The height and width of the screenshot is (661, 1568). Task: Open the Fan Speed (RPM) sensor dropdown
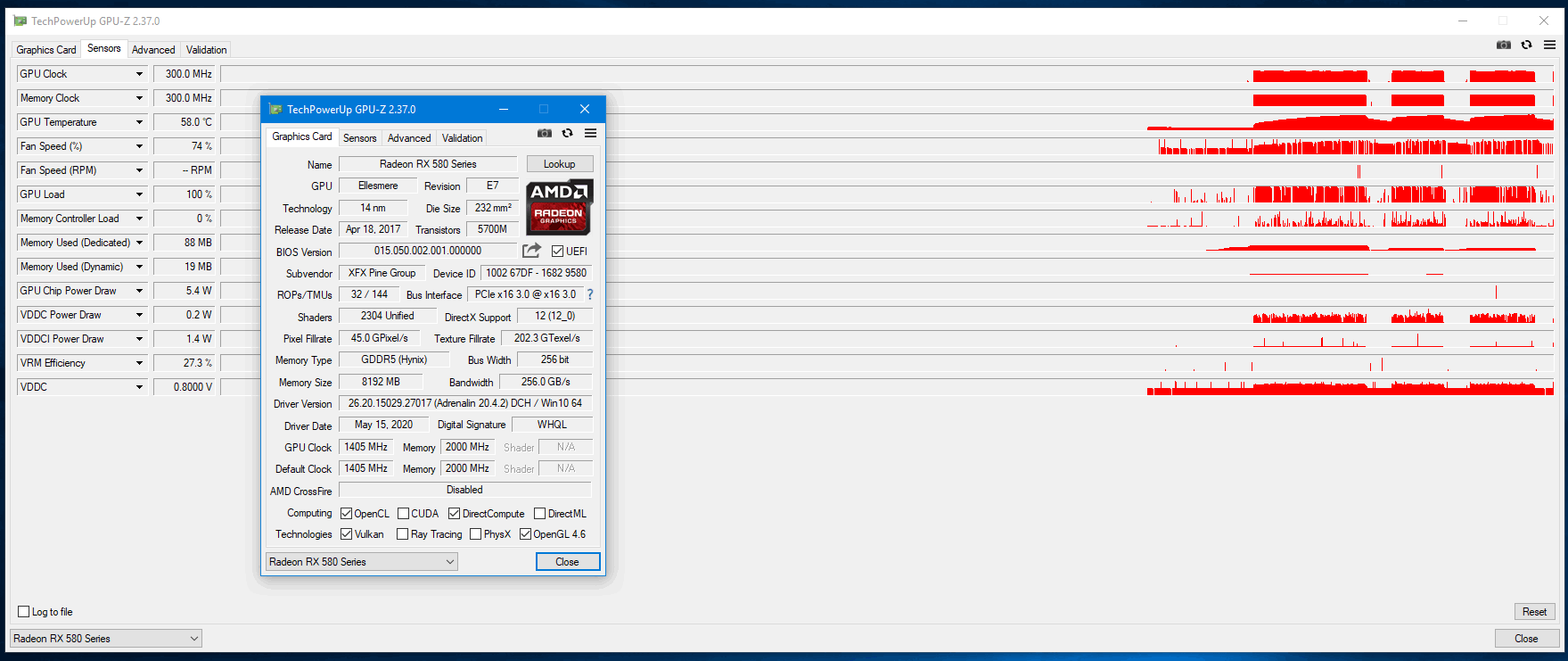(x=139, y=170)
